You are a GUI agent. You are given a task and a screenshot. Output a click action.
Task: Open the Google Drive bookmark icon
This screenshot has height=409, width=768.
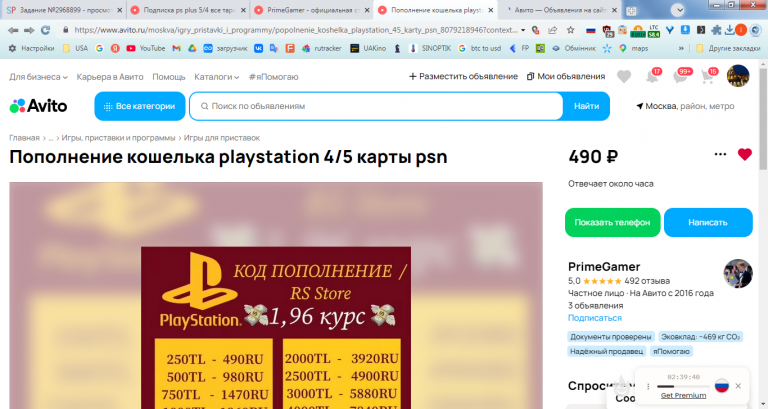coord(192,48)
